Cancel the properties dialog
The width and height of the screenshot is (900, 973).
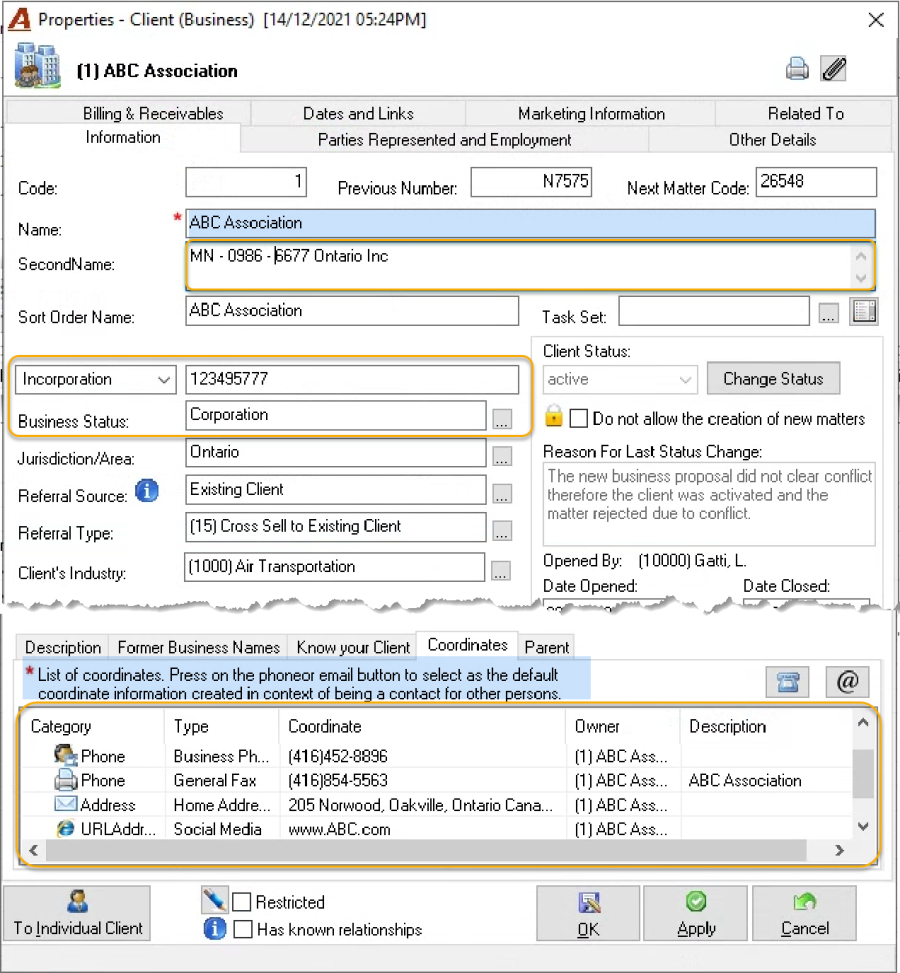pyautogui.click(x=804, y=913)
